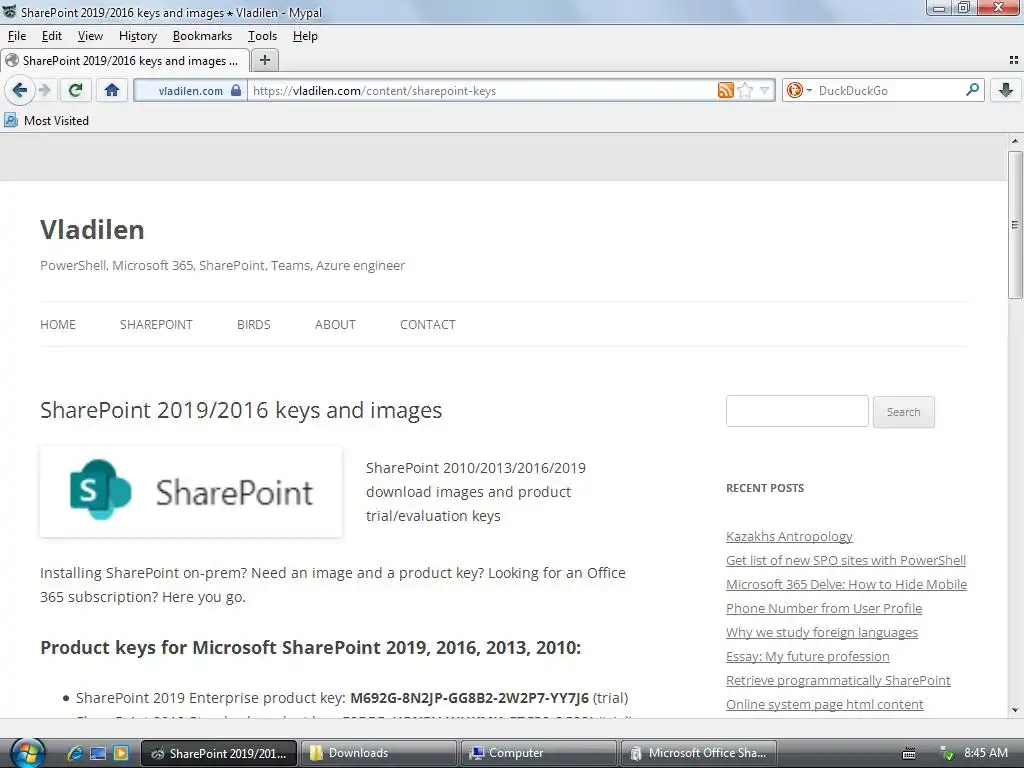Screen dimensions: 1024x768
Task: Click the search magnifier icon in search bar
Action: [x=972, y=89]
